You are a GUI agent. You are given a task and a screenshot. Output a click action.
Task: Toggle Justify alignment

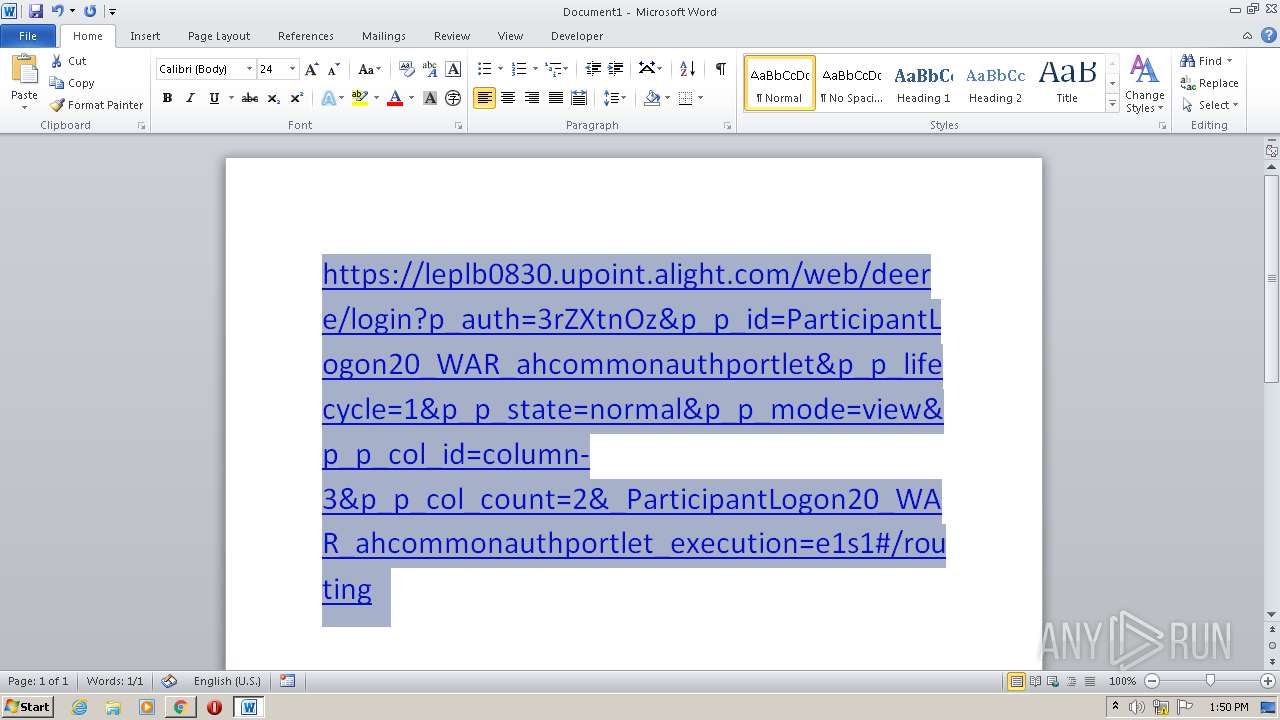click(x=554, y=98)
